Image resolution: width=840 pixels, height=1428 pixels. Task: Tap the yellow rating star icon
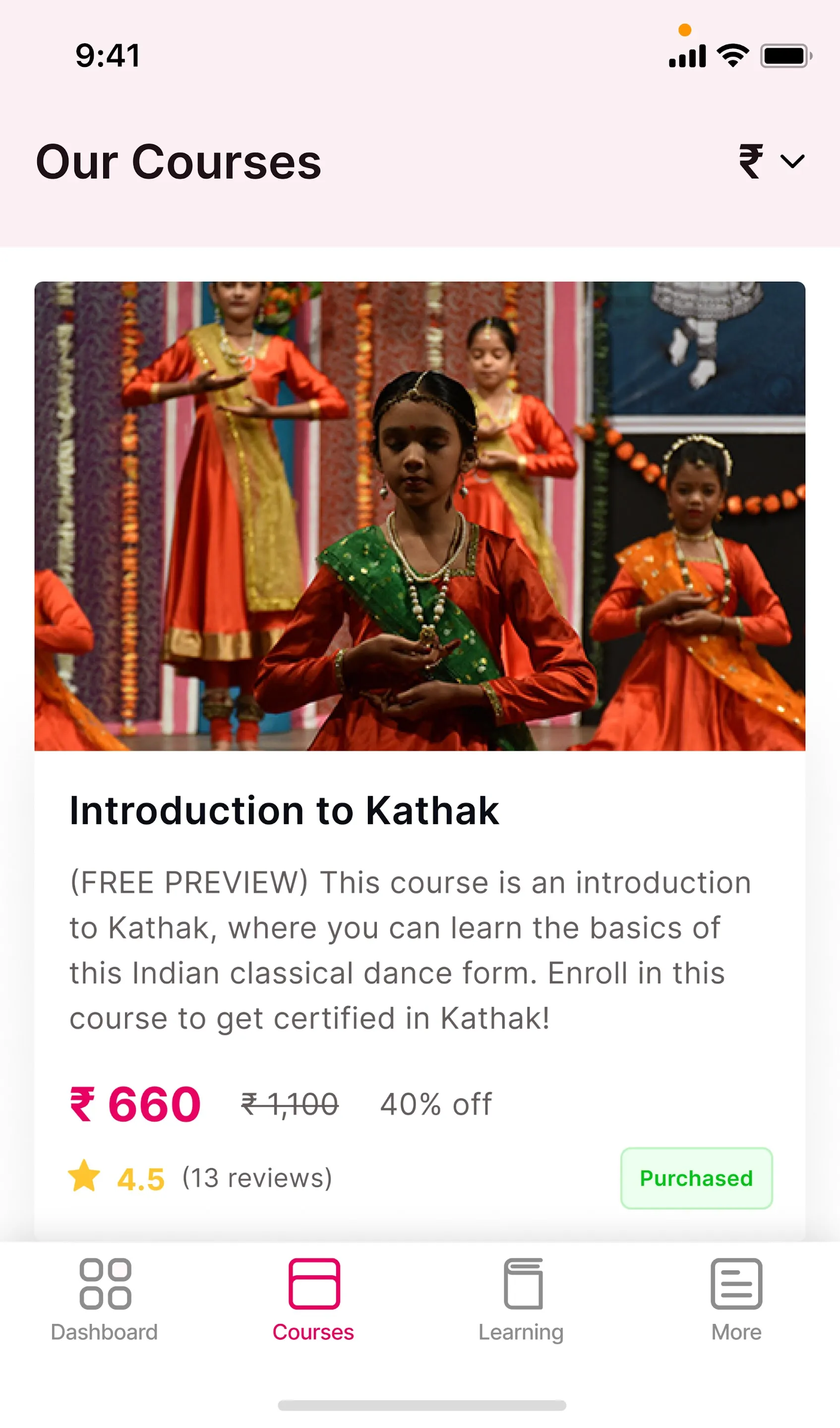(x=84, y=1176)
